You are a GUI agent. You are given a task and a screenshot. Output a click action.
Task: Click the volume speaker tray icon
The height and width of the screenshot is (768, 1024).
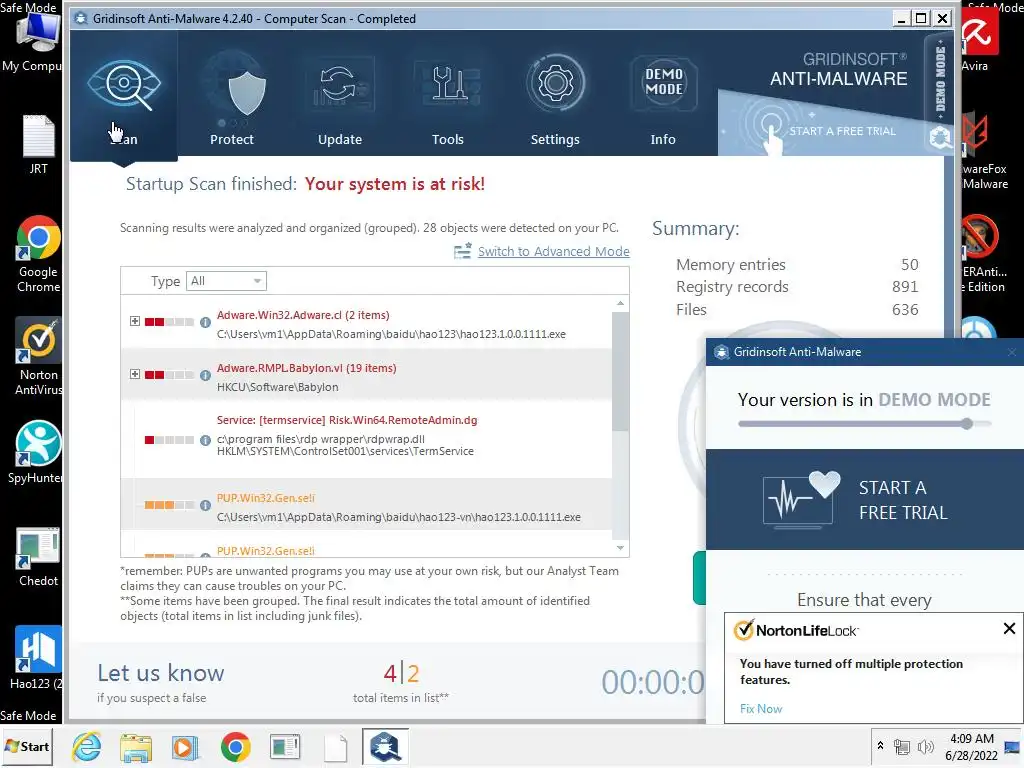coord(926,746)
